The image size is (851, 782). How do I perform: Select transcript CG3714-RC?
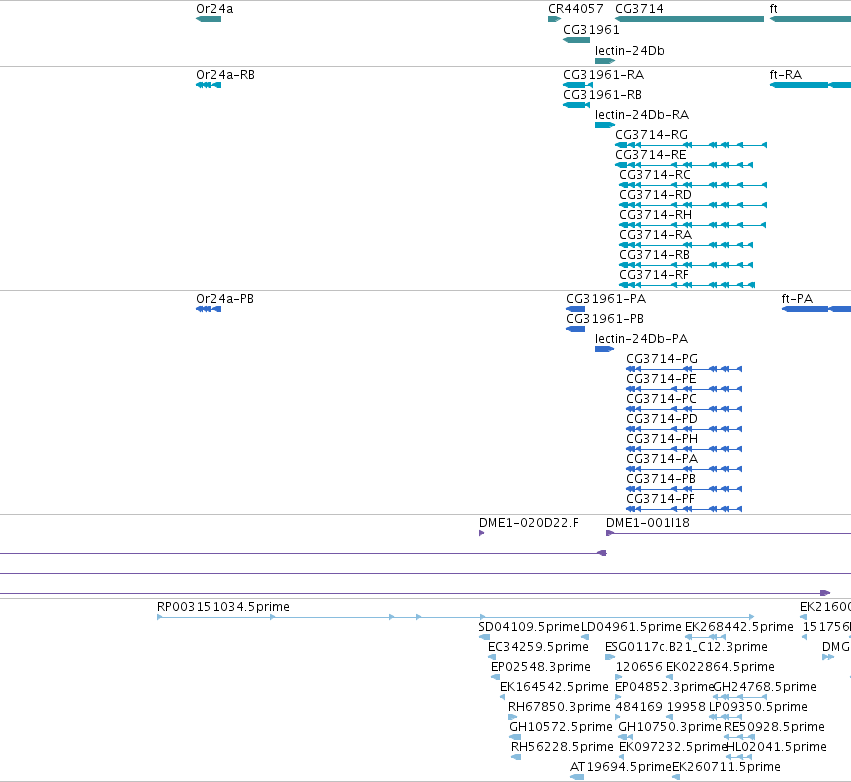pos(693,185)
